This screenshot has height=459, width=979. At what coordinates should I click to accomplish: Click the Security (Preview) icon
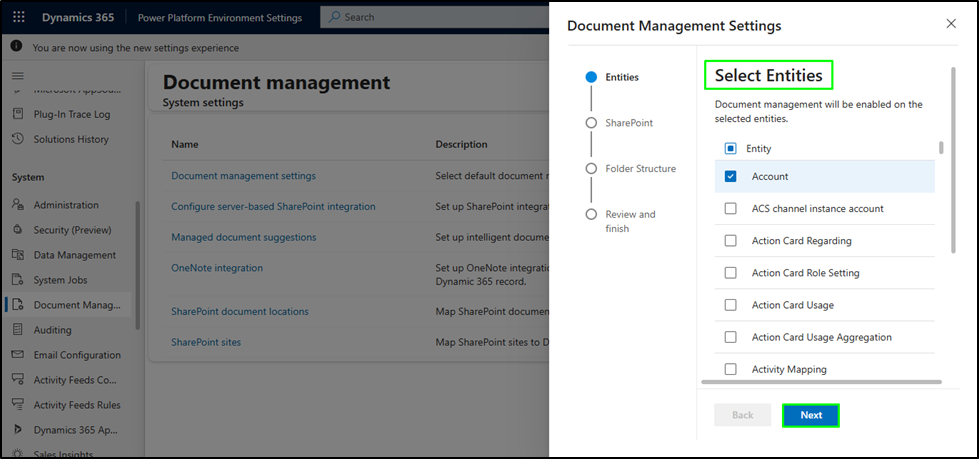[x=18, y=230]
